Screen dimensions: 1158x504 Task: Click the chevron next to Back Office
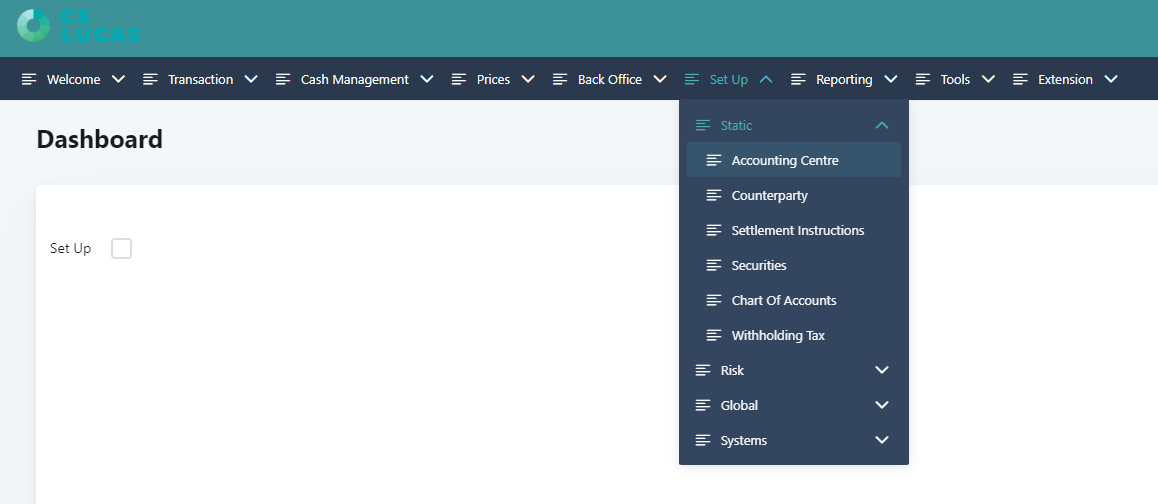coord(660,79)
